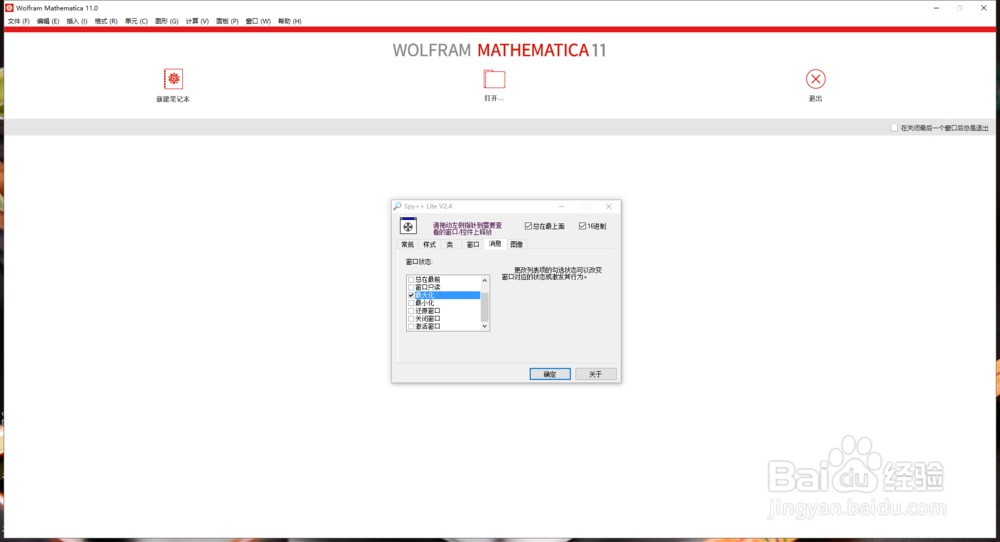Switch to the 类 tab in Spy++
1000x542 pixels.
click(x=450, y=244)
